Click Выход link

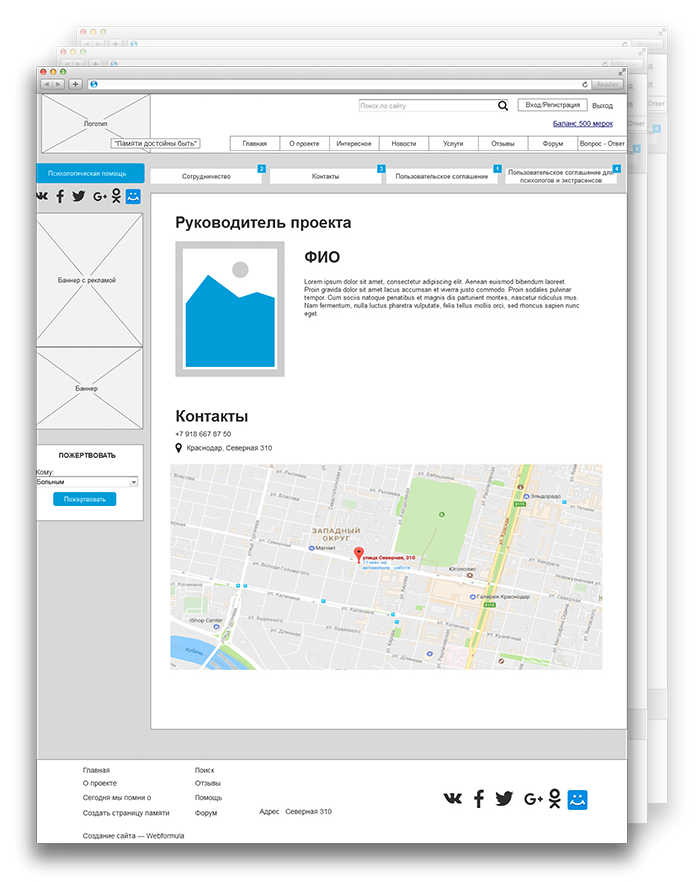point(602,106)
